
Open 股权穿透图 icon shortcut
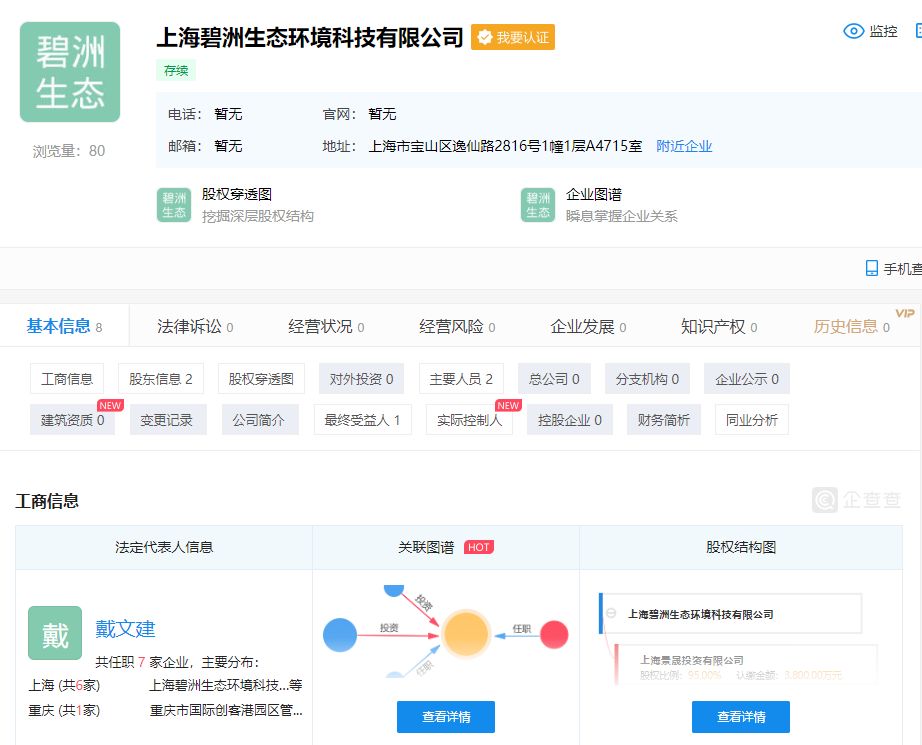click(x=173, y=204)
